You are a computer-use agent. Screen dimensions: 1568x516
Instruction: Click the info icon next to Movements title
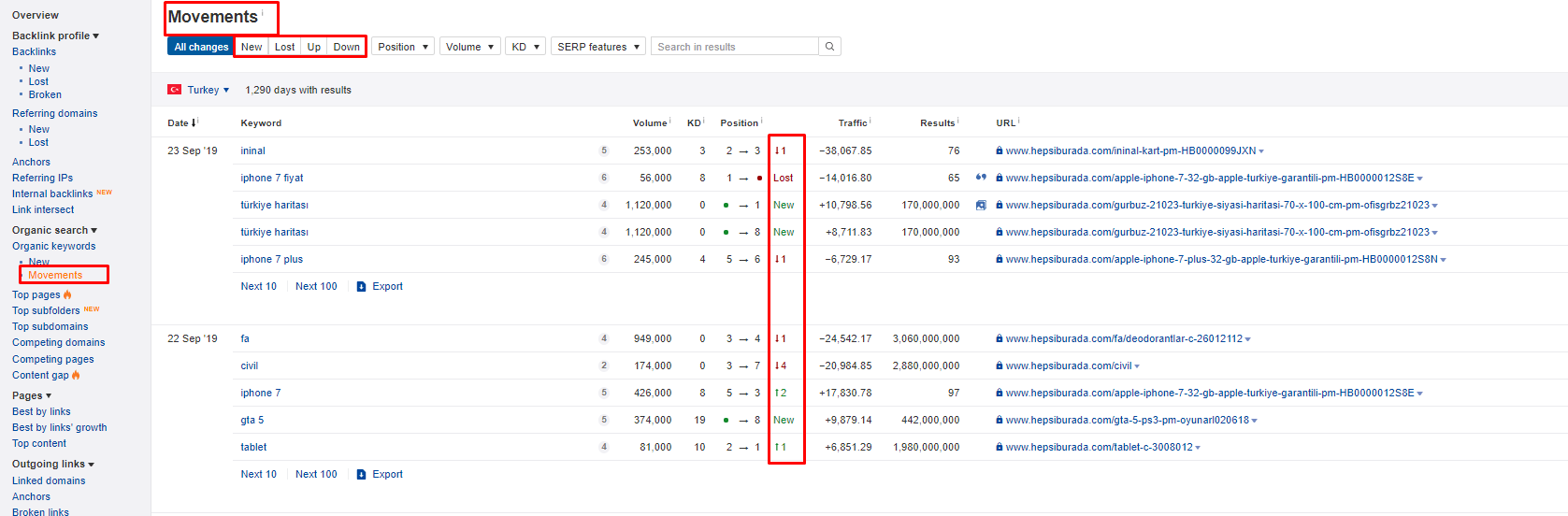click(263, 12)
